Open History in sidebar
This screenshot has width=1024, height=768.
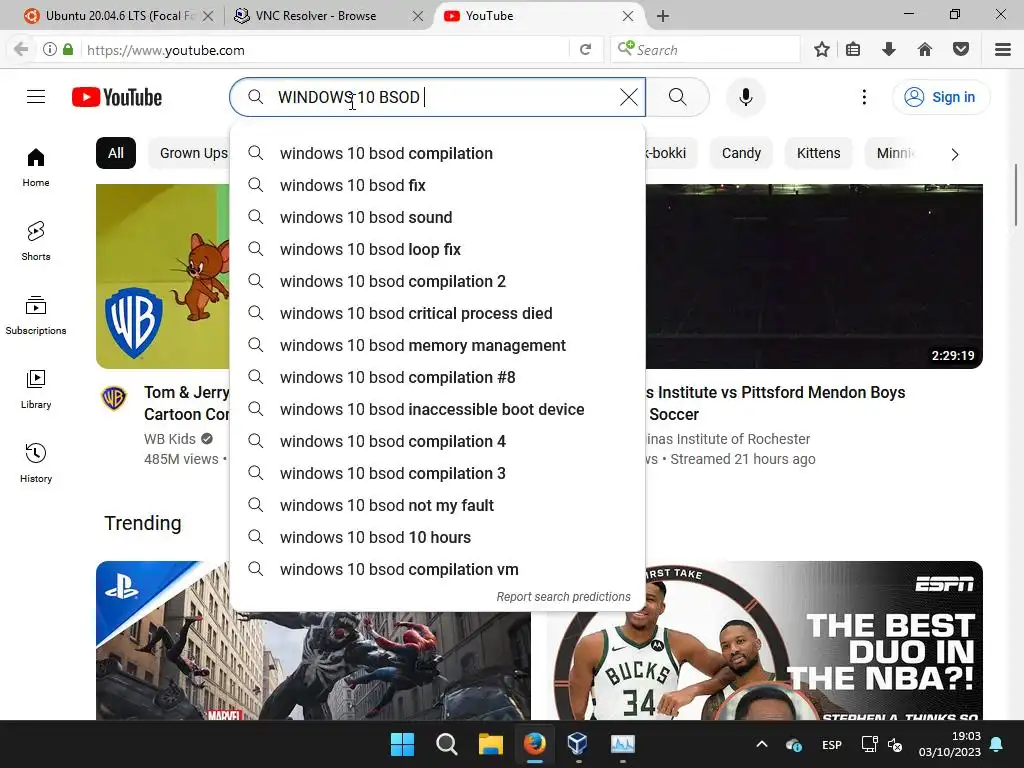(x=36, y=463)
